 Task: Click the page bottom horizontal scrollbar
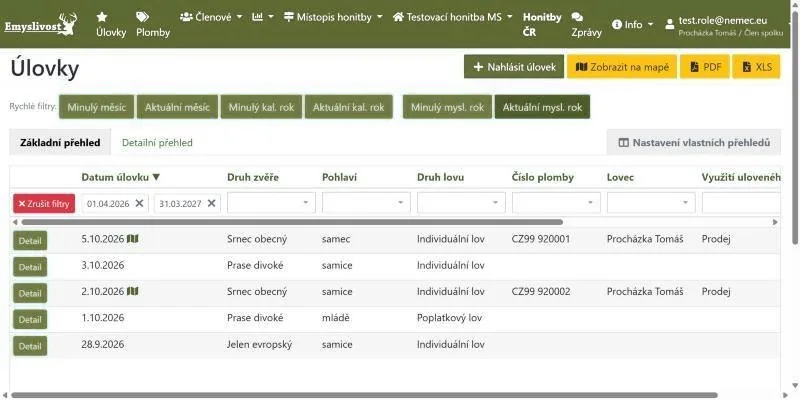364,395
